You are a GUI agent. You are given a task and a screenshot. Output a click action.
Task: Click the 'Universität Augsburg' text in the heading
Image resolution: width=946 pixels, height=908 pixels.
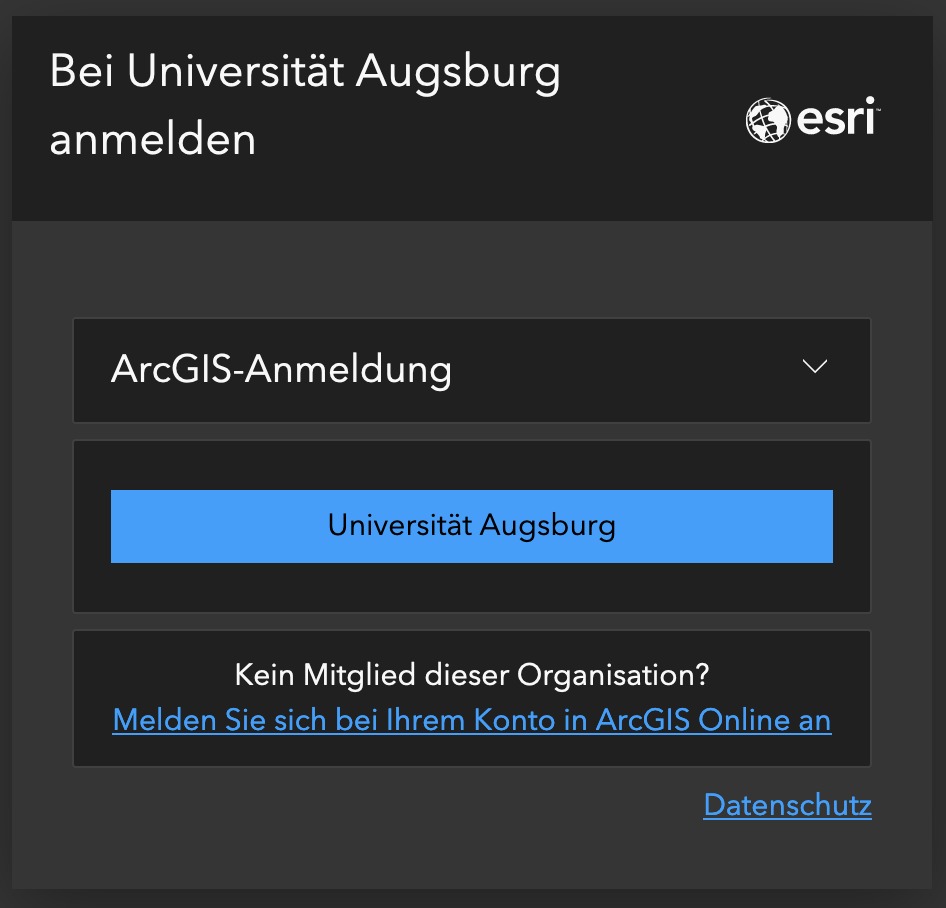pyautogui.click(x=344, y=72)
